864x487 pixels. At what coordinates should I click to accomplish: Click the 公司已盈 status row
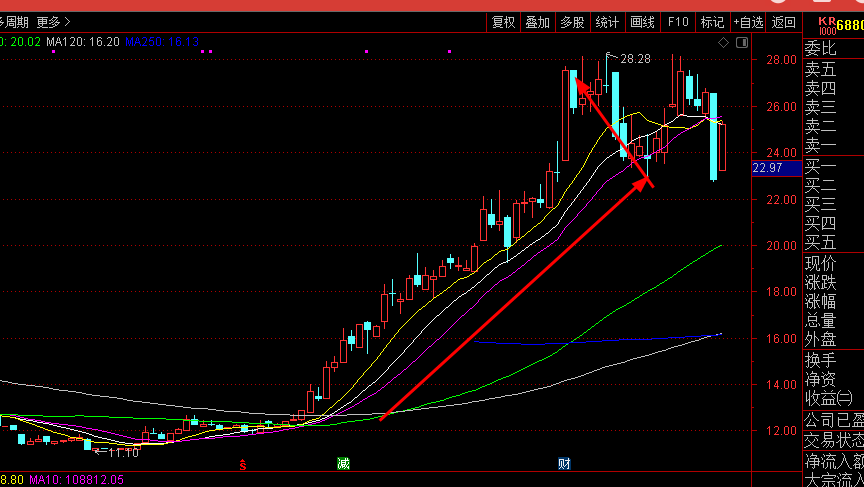point(834,421)
